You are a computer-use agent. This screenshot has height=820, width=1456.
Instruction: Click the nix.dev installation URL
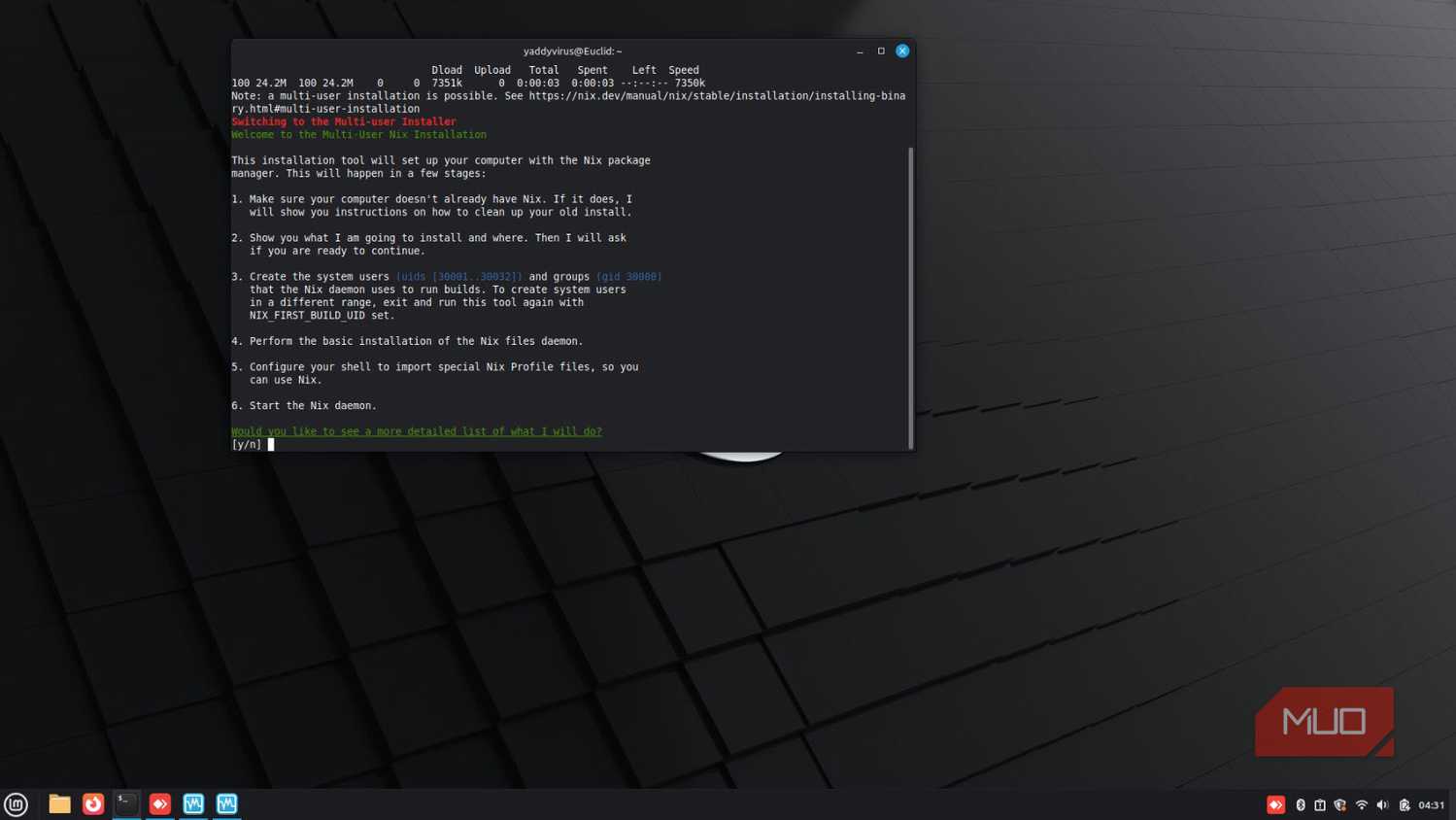tap(717, 96)
